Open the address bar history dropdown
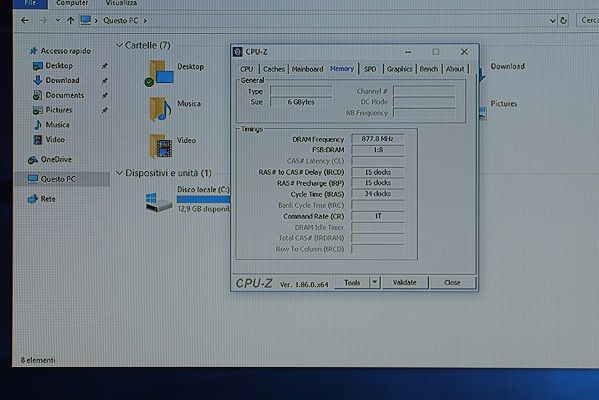The width and height of the screenshot is (599, 400). (x=552, y=21)
